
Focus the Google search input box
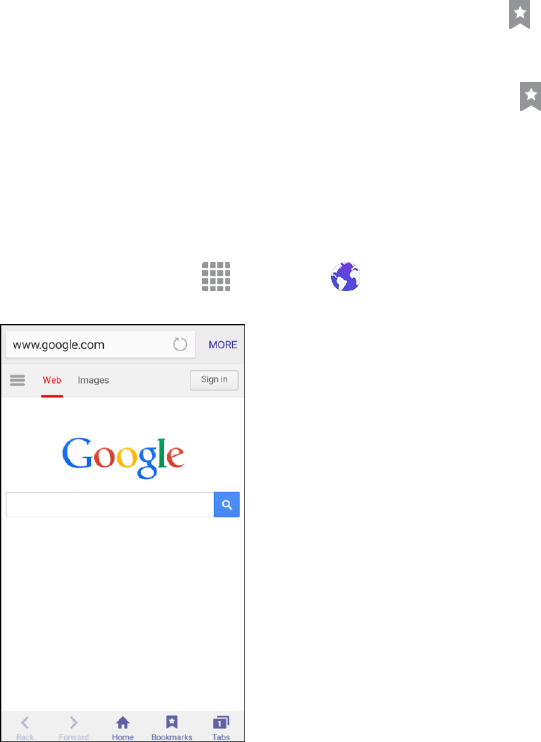(x=110, y=504)
